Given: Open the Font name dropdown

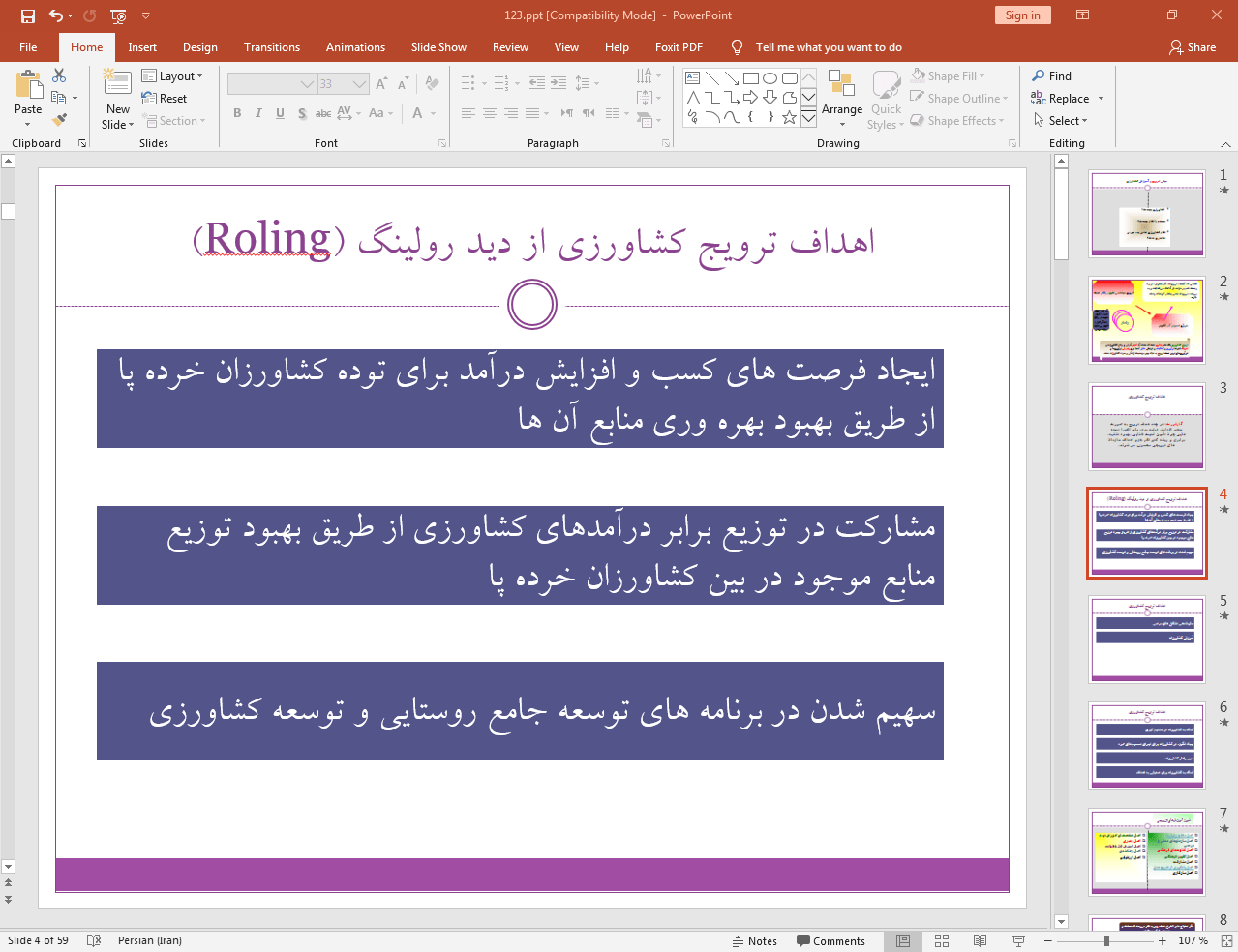Looking at the screenshot, I should 307,84.
